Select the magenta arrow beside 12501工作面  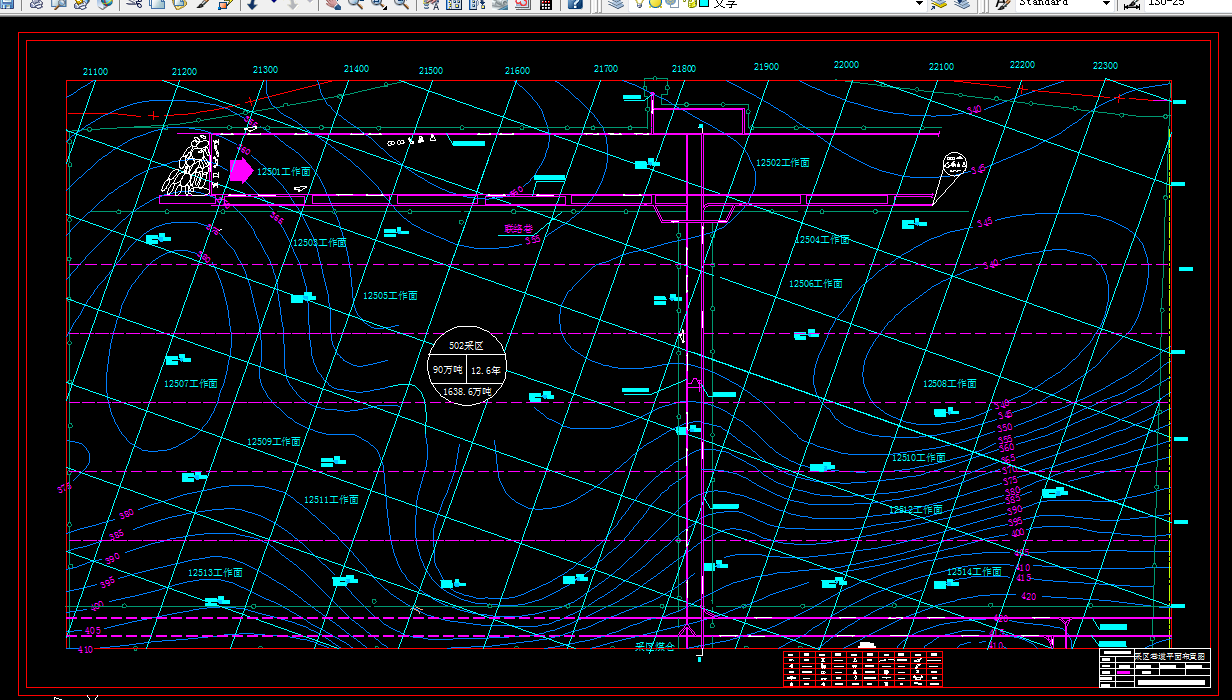tap(241, 170)
